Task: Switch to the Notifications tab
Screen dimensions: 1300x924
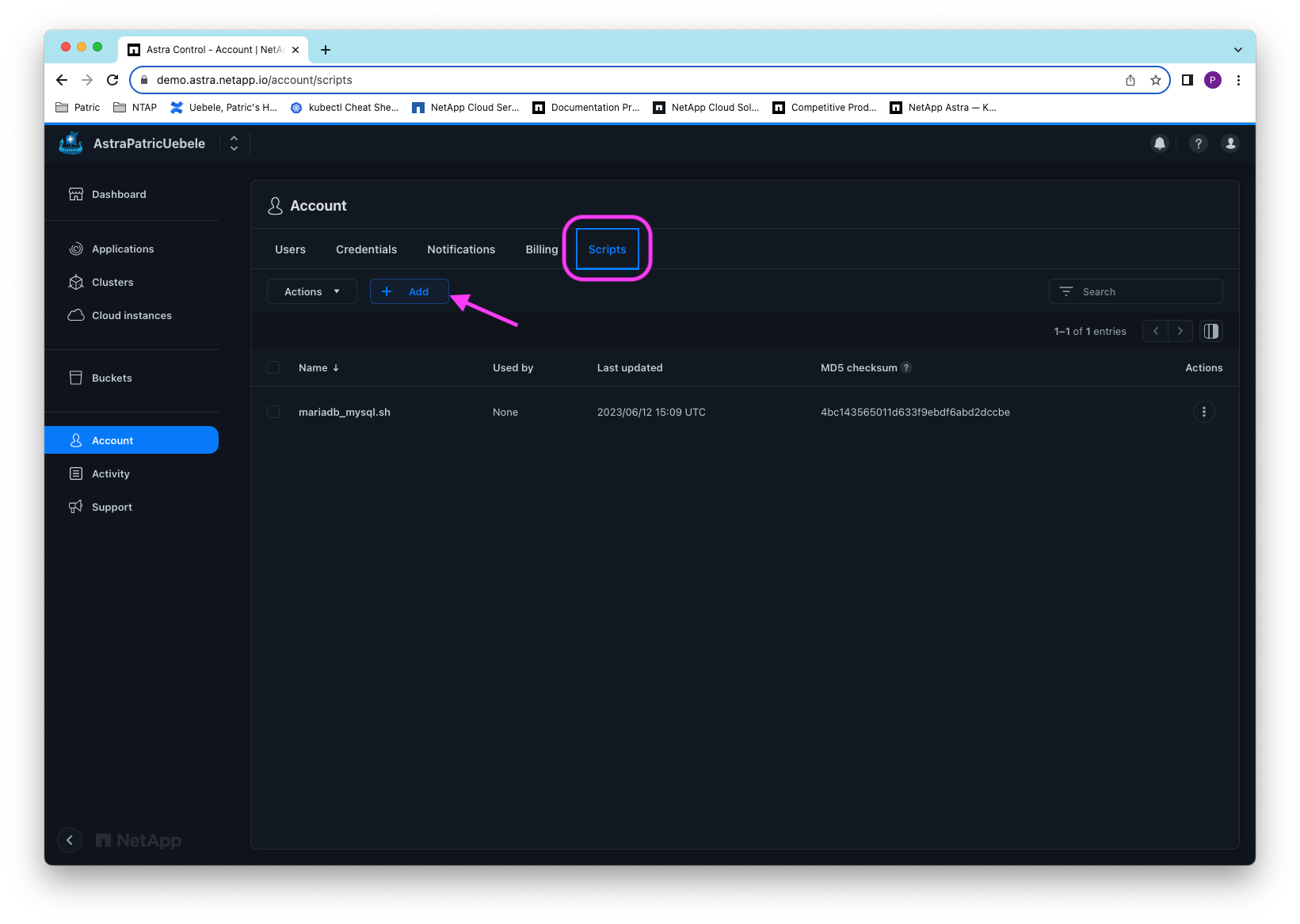Action: (461, 249)
